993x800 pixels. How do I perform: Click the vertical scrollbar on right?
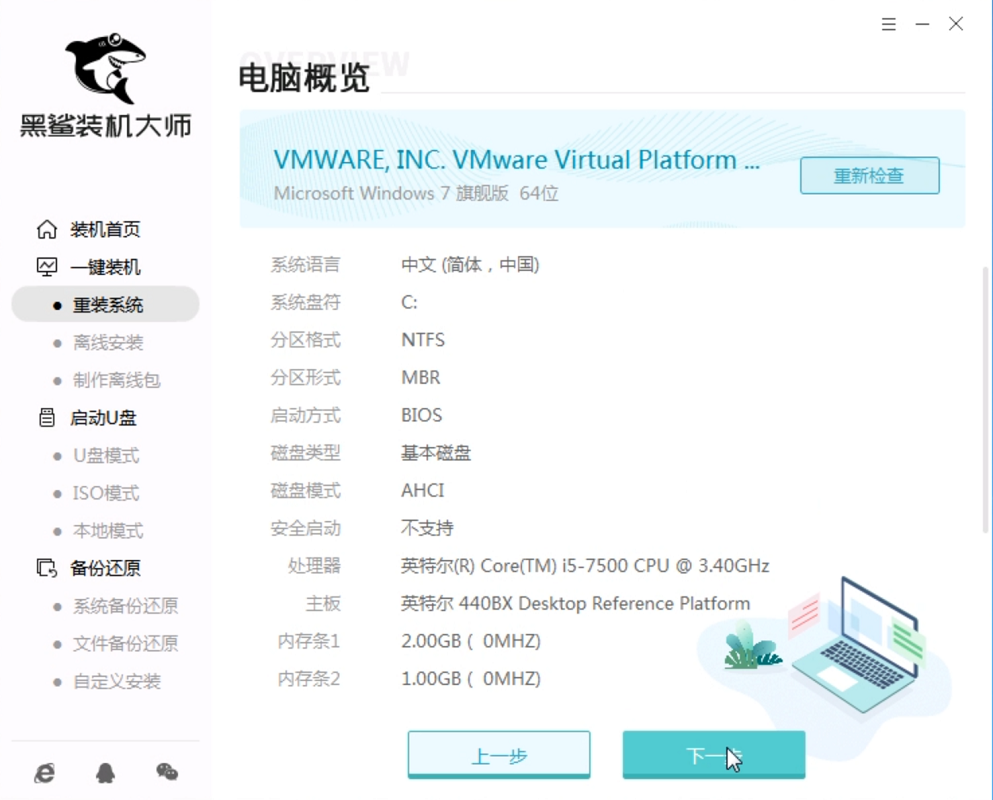(985, 399)
